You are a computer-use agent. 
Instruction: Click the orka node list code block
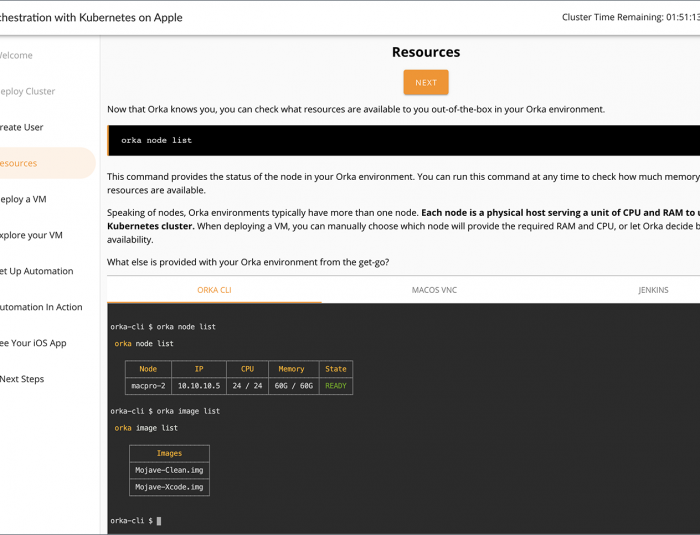pyautogui.click(x=404, y=140)
